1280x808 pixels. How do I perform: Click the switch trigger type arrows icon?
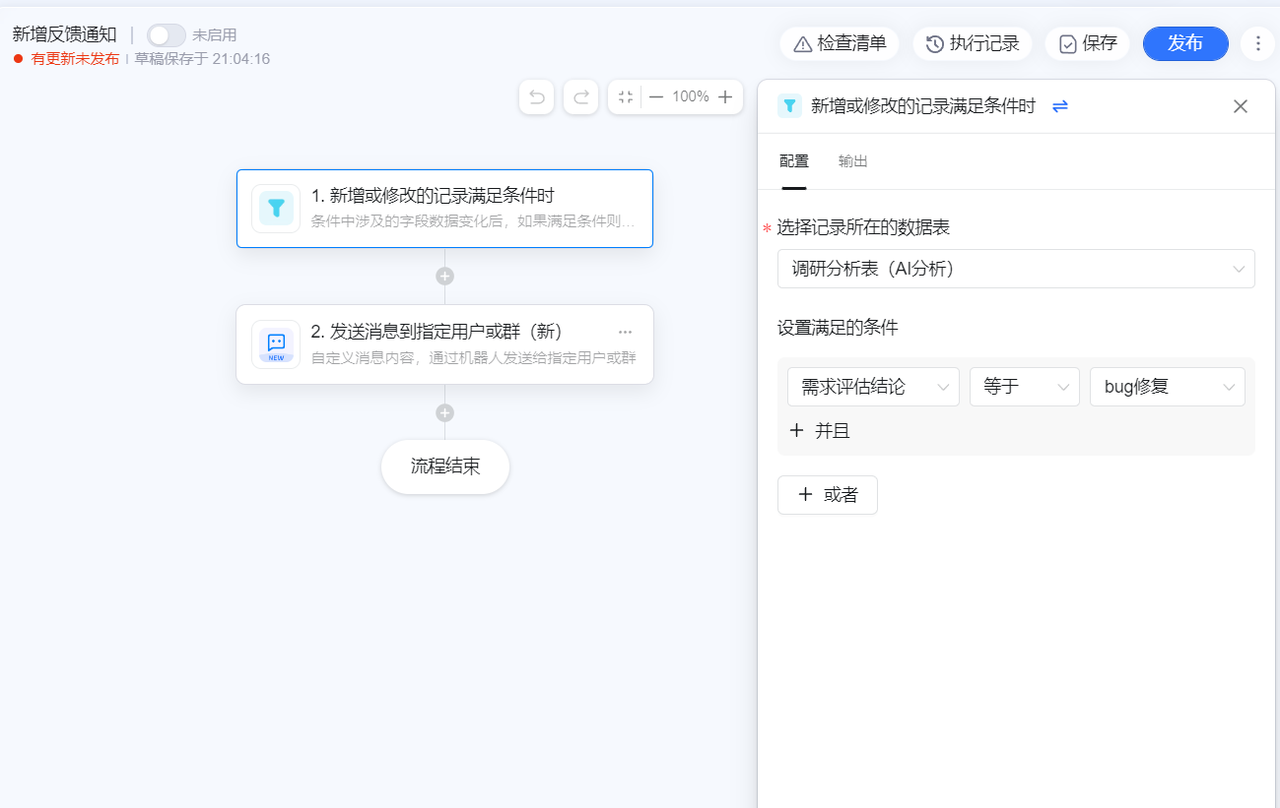coord(1060,106)
